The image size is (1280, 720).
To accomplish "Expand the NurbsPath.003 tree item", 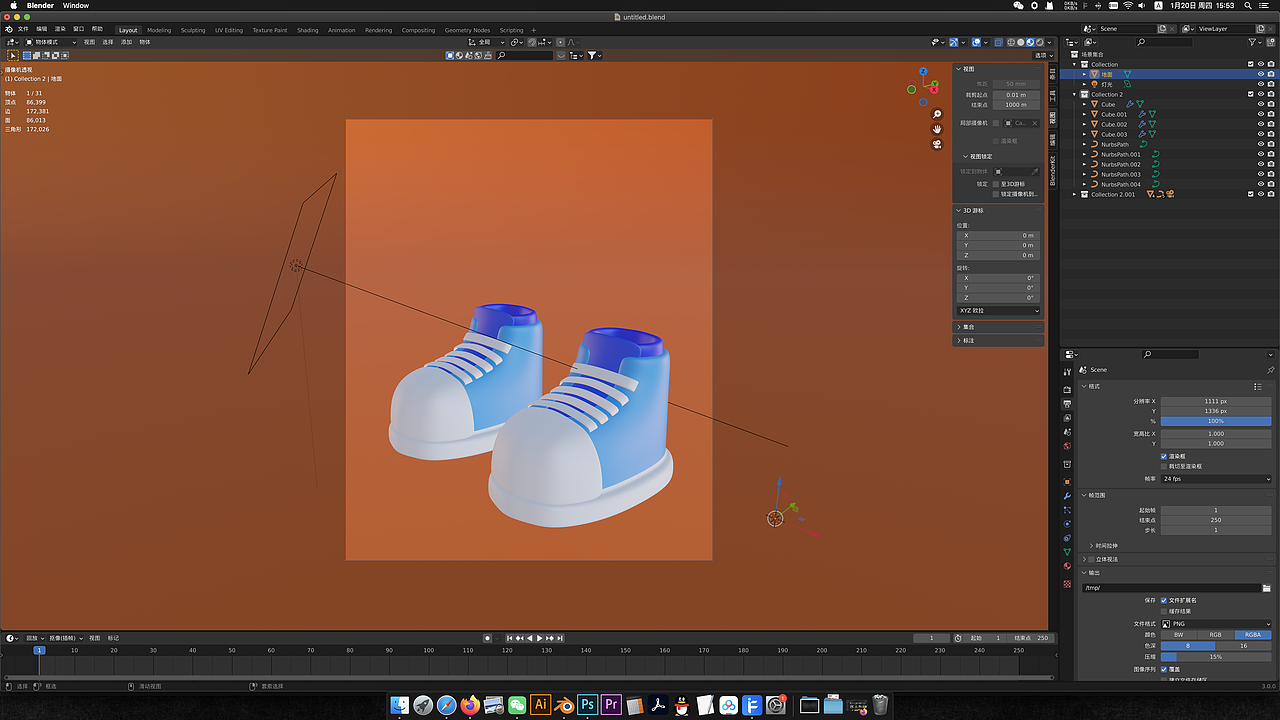I will [x=1084, y=174].
